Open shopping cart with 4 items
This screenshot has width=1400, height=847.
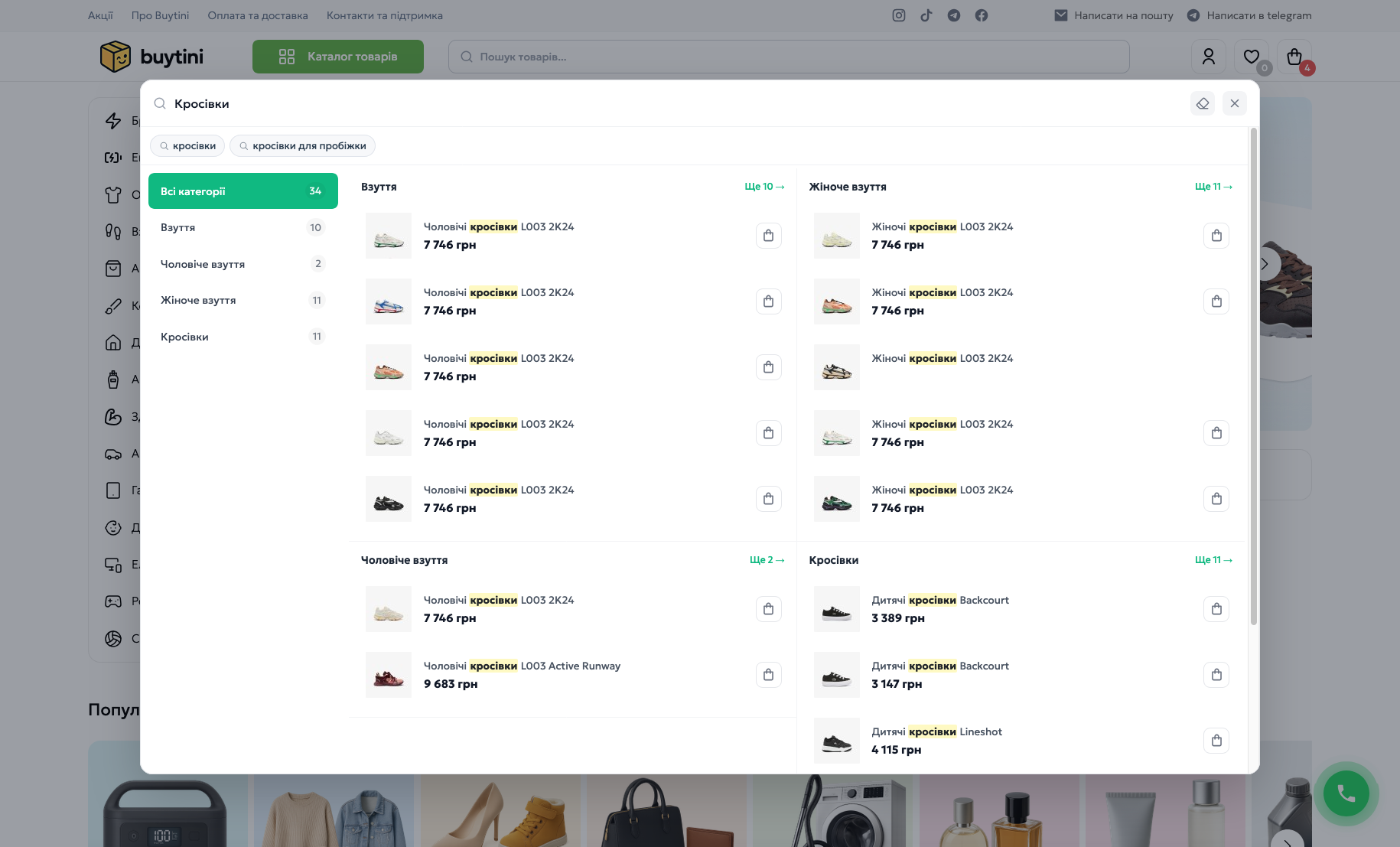pyautogui.click(x=1294, y=57)
